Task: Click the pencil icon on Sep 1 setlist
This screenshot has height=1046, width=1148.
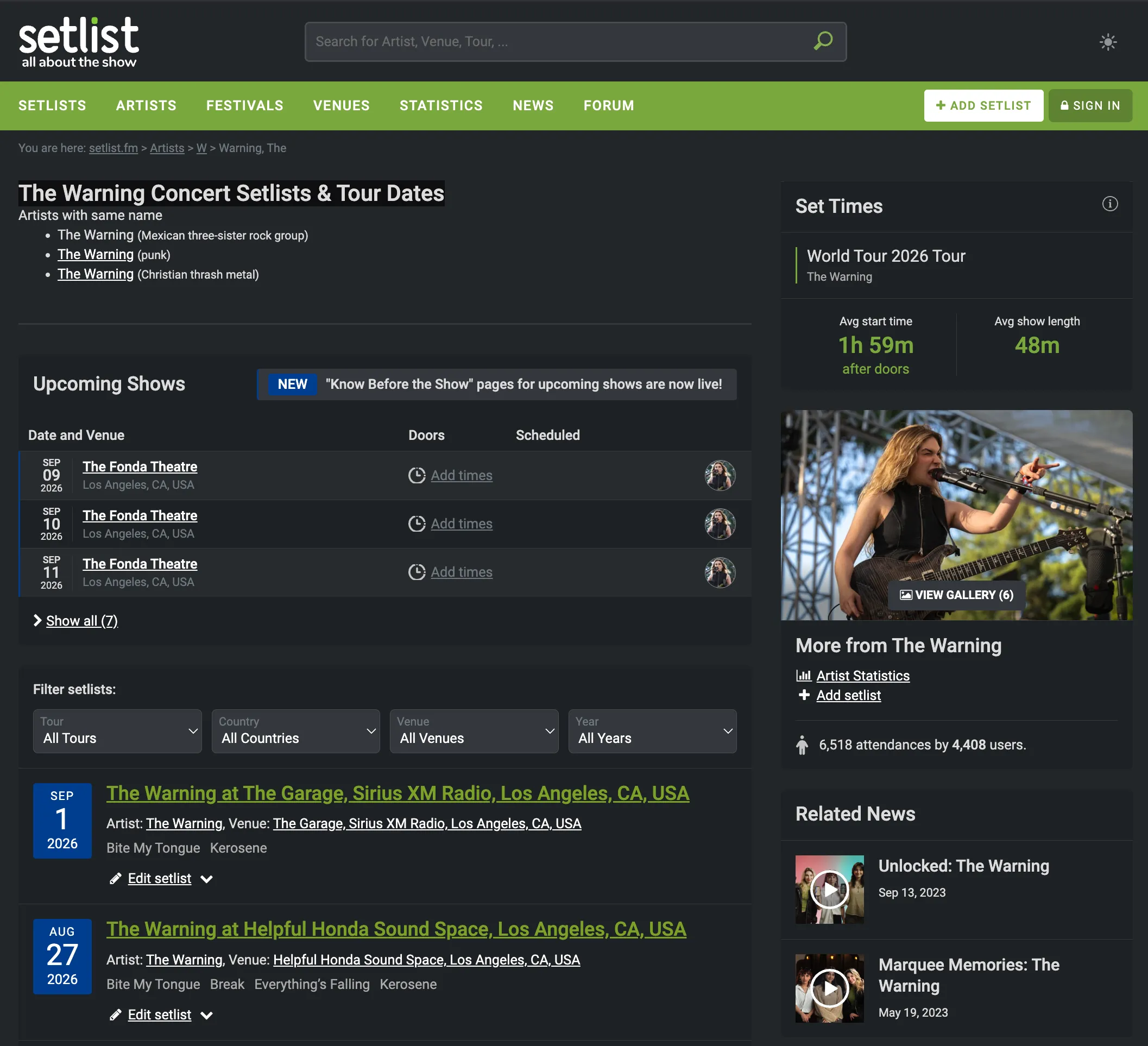Action: 116,879
